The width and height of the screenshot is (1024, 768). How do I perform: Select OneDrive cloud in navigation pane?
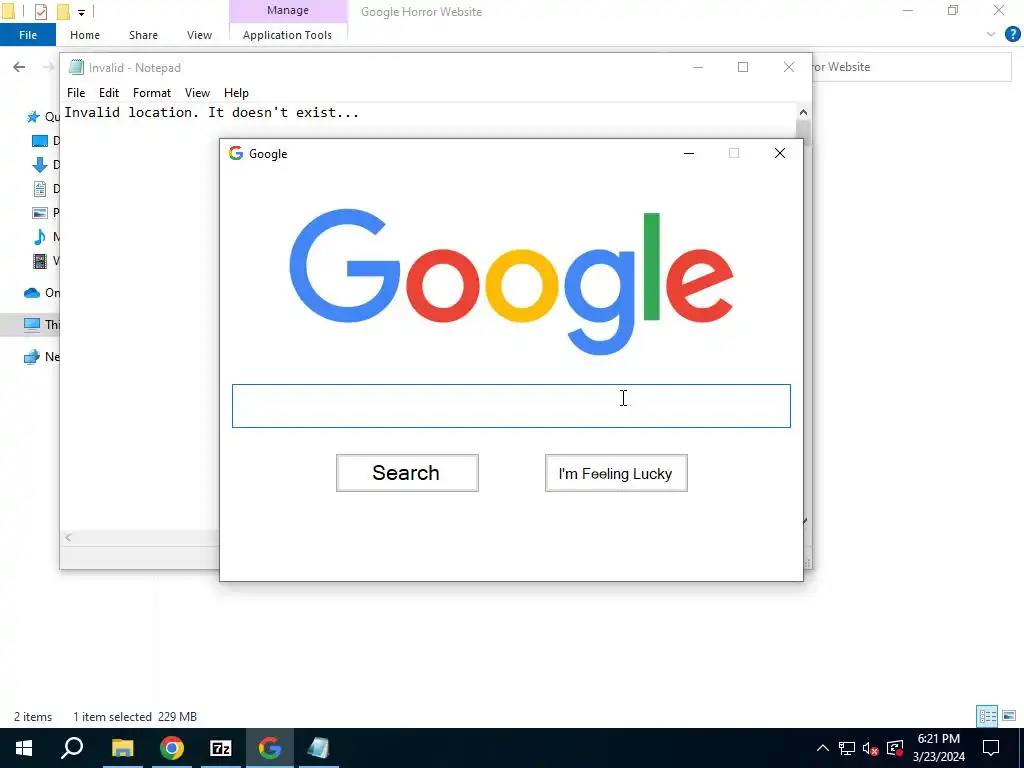(32, 293)
